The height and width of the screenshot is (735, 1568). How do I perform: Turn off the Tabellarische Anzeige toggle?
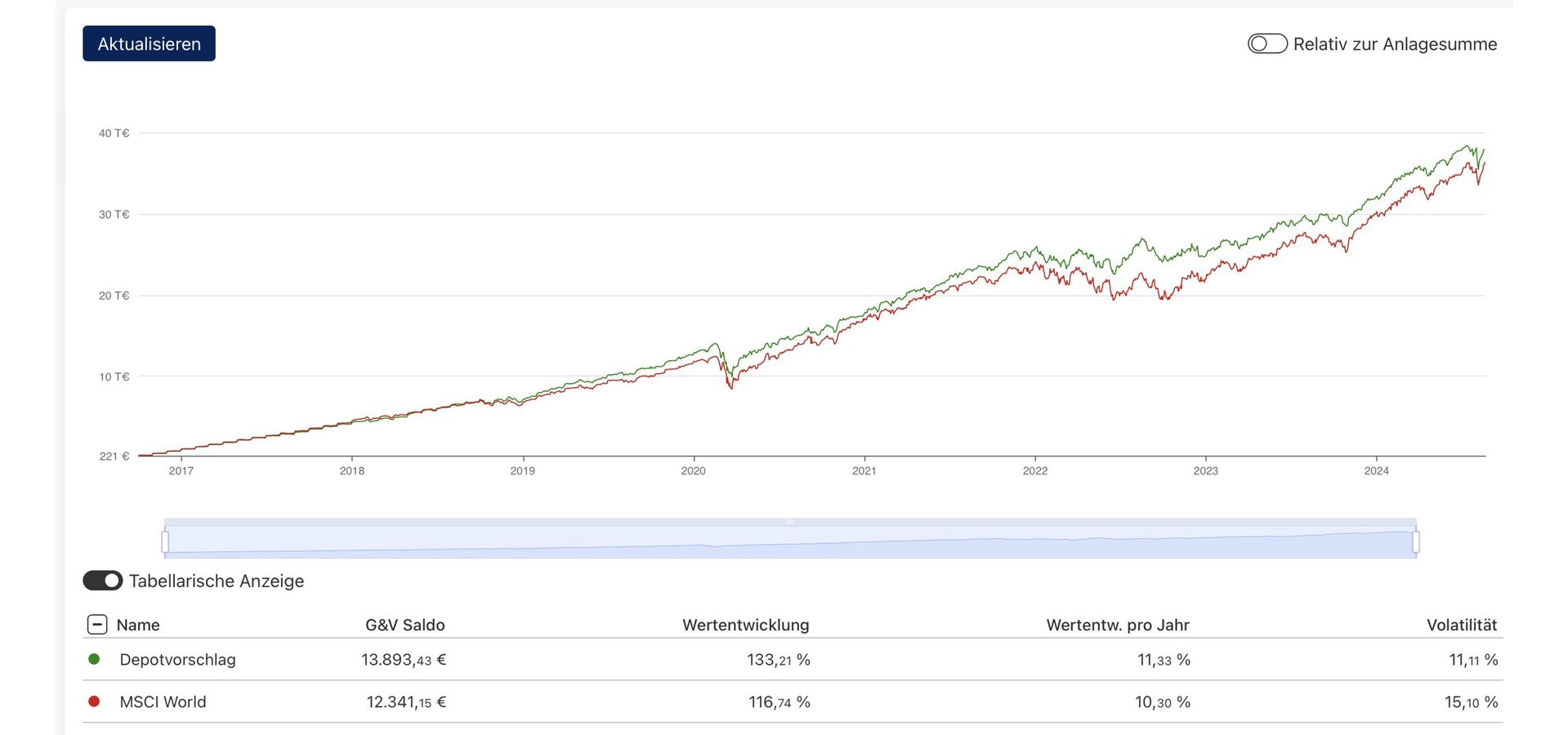click(x=103, y=581)
